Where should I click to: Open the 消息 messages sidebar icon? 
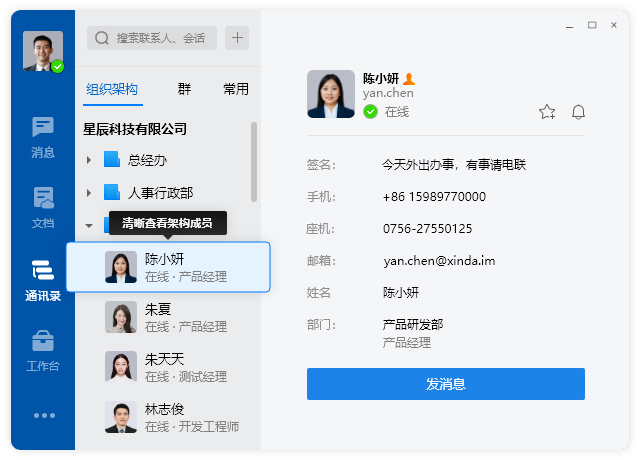[43, 138]
